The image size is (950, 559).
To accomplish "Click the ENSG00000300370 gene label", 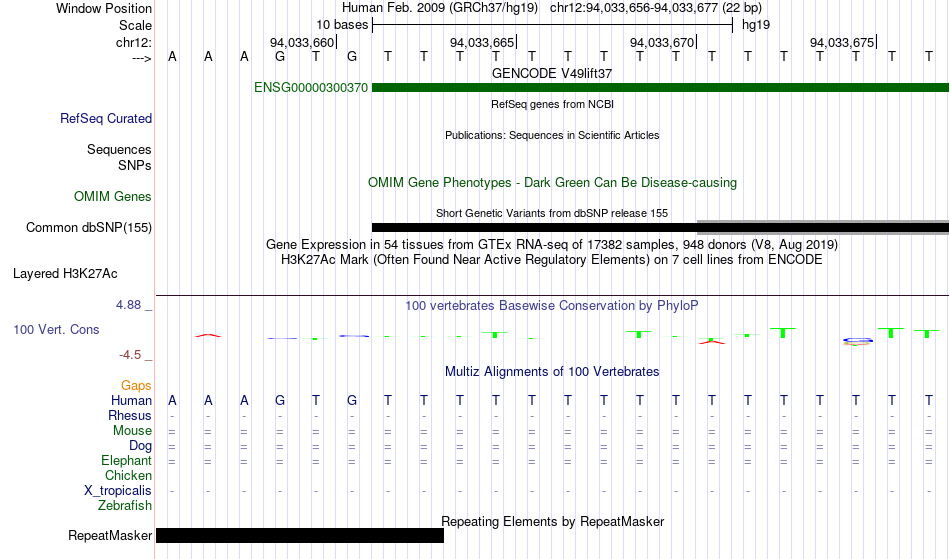I will (x=311, y=88).
